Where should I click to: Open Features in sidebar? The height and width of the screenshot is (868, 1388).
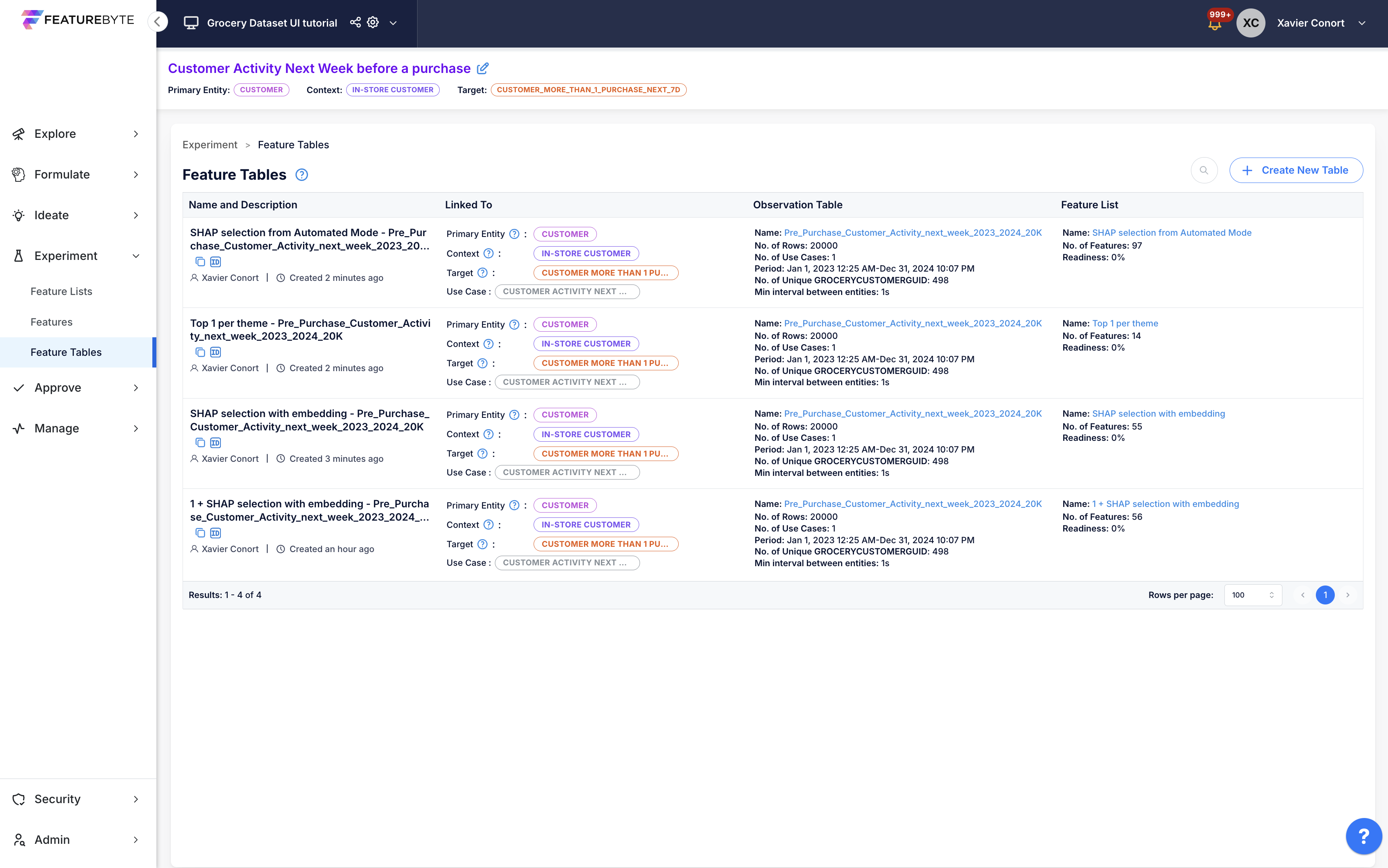click(52, 322)
